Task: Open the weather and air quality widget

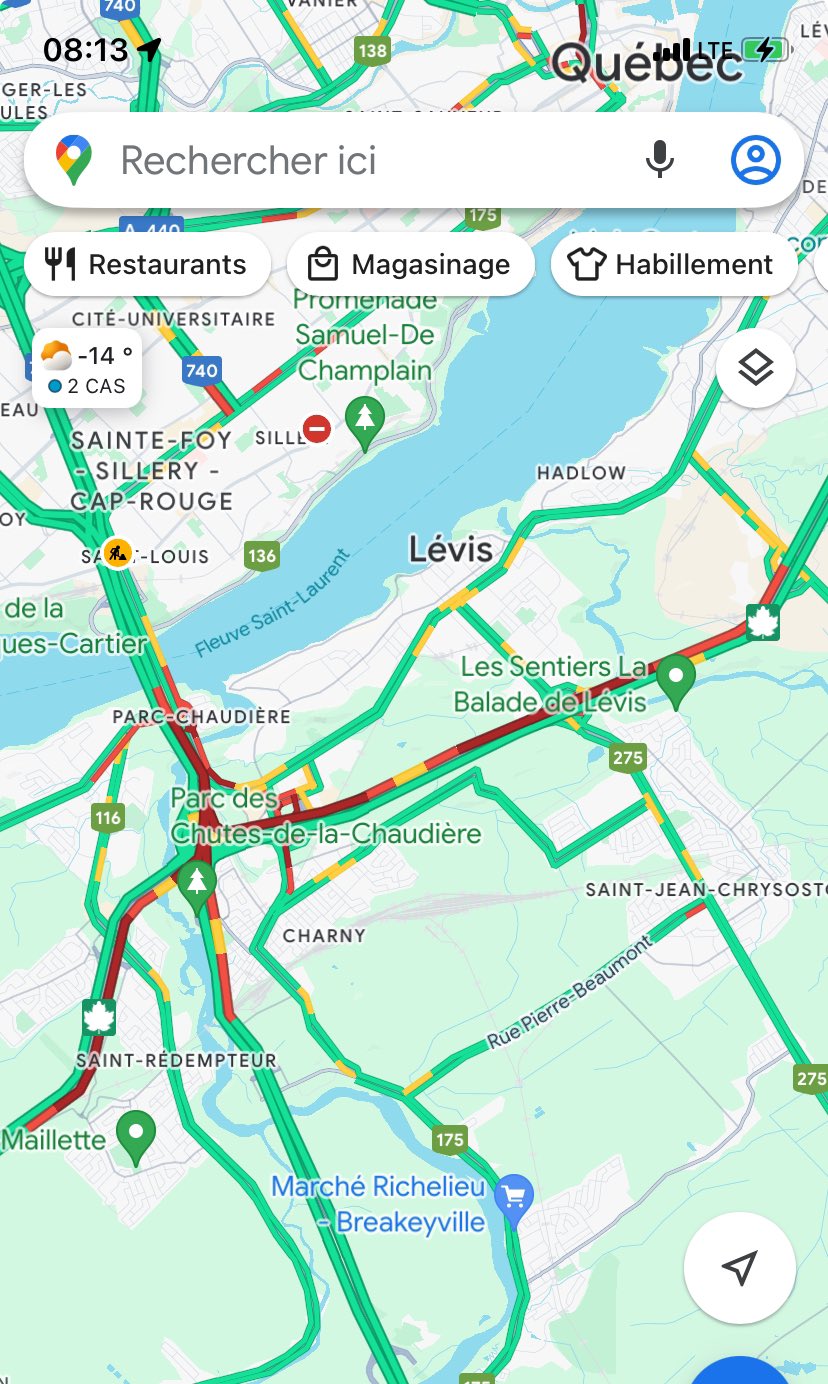Action: click(87, 369)
